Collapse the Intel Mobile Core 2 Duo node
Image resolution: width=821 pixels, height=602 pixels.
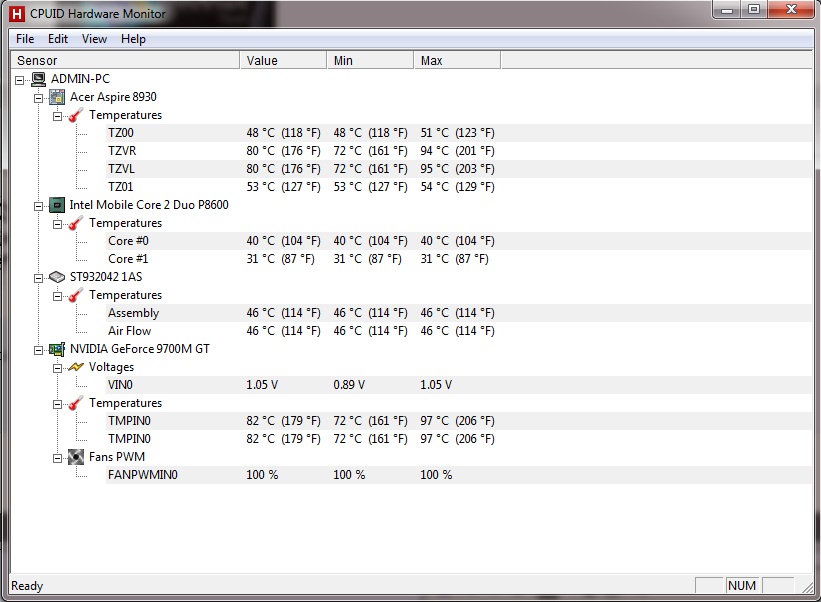coord(38,206)
